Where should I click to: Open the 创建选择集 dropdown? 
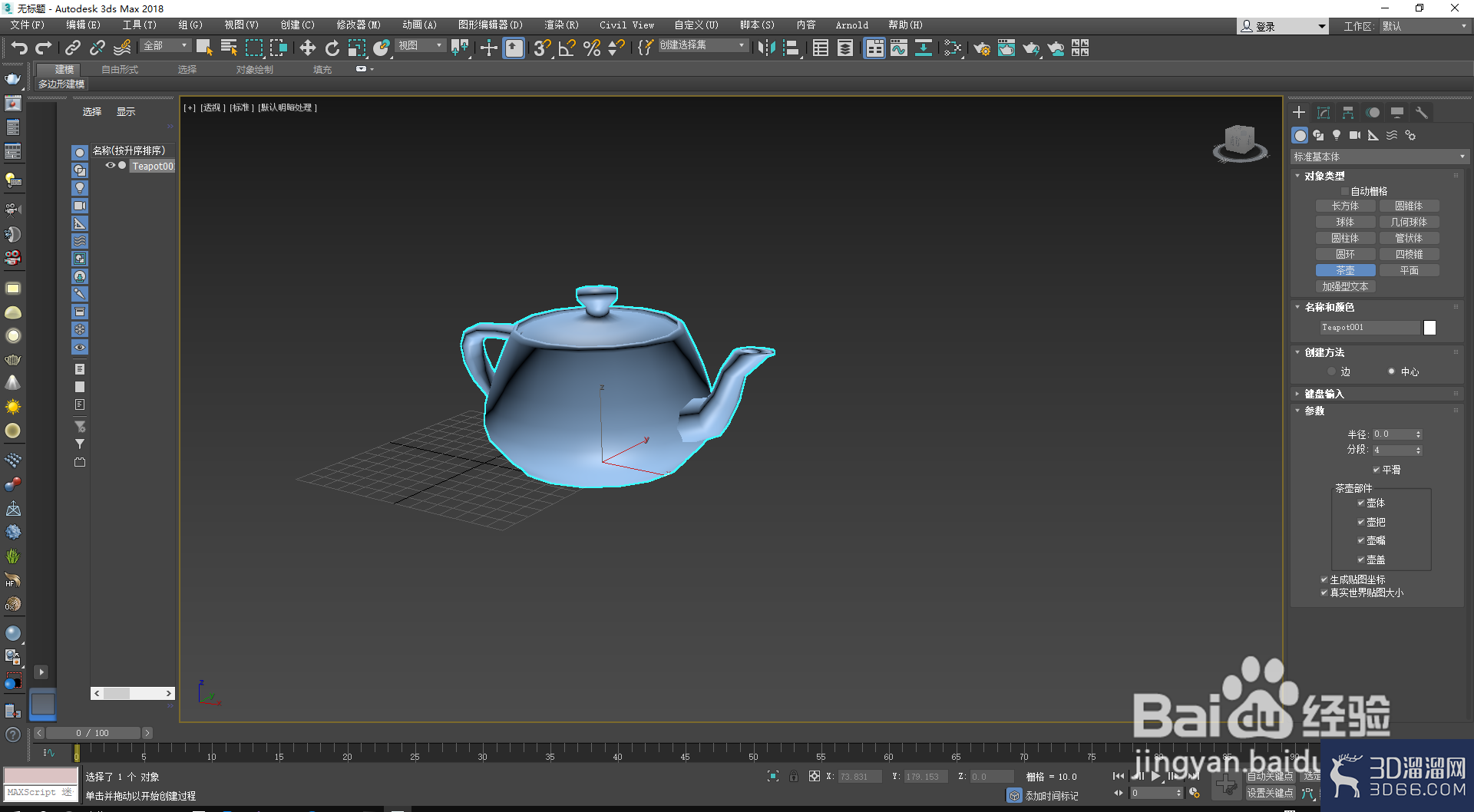[x=703, y=46]
